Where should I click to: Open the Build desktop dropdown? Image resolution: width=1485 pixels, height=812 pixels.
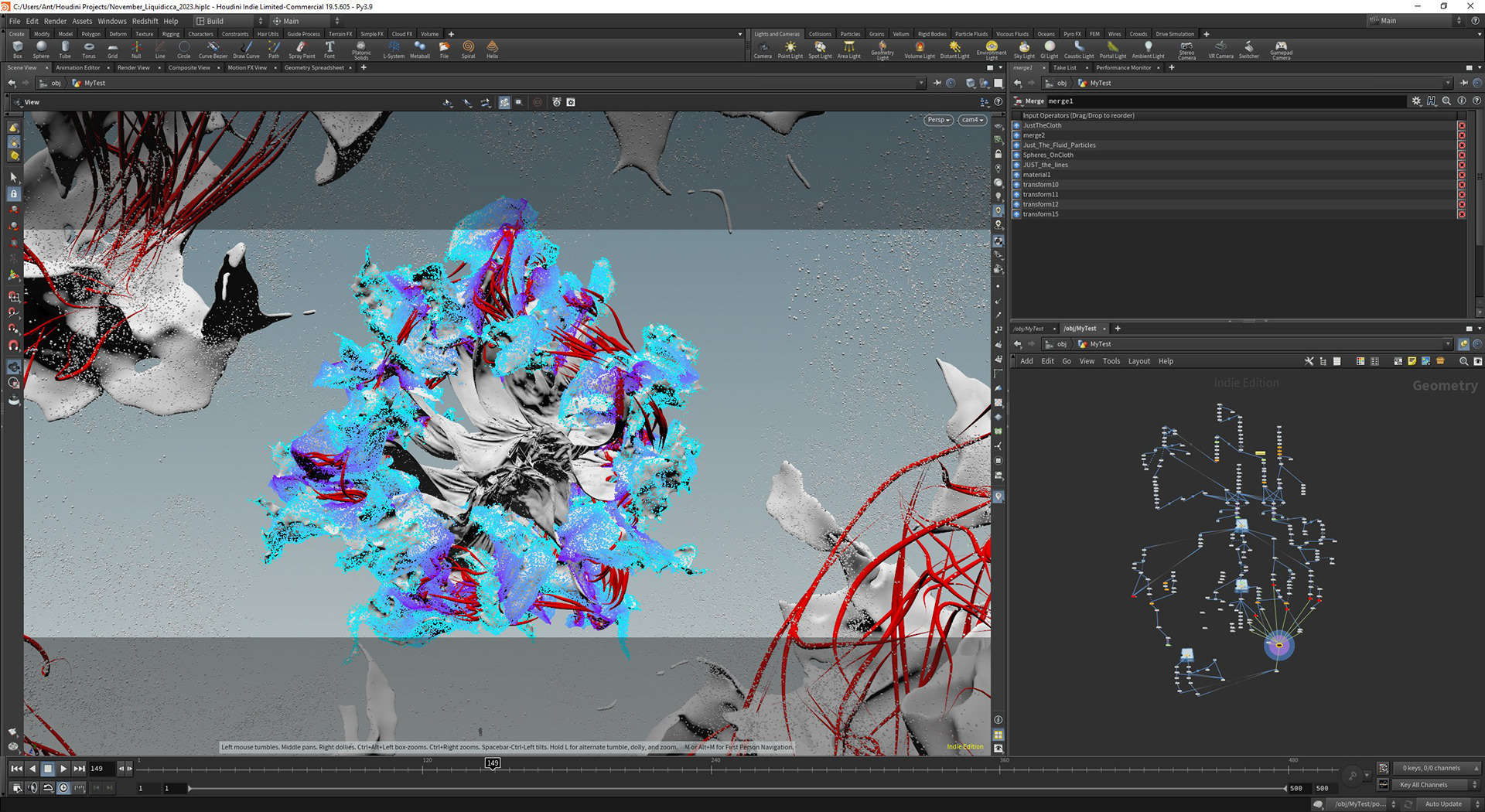(x=229, y=21)
